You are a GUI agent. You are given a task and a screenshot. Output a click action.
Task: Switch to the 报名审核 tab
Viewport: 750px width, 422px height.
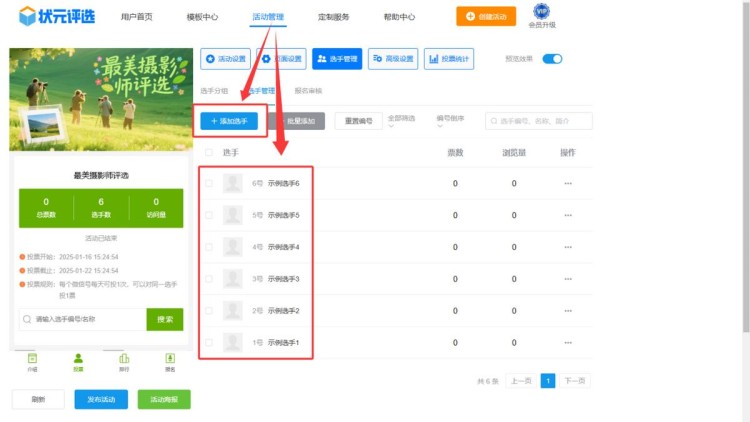tap(308, 91)
